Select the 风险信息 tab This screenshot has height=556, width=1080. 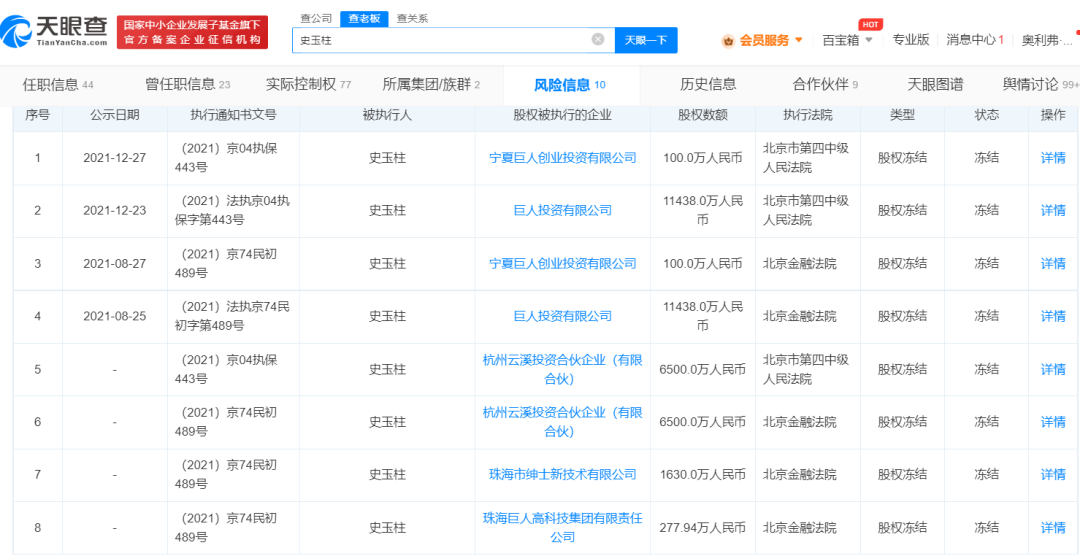click(x=570, y=85)
